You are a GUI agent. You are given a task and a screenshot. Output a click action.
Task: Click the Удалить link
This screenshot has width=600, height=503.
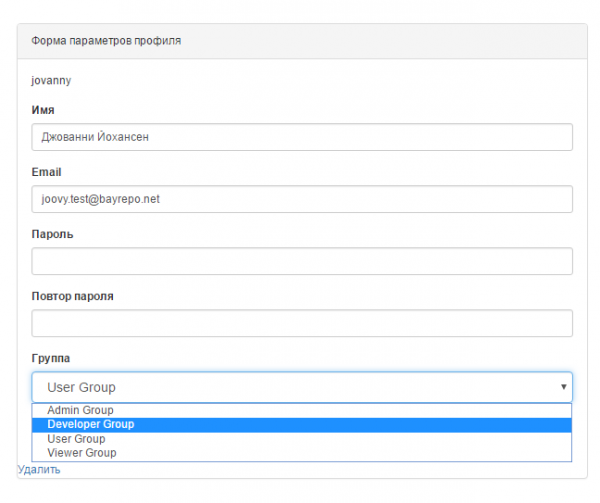[x=39, y=470]
